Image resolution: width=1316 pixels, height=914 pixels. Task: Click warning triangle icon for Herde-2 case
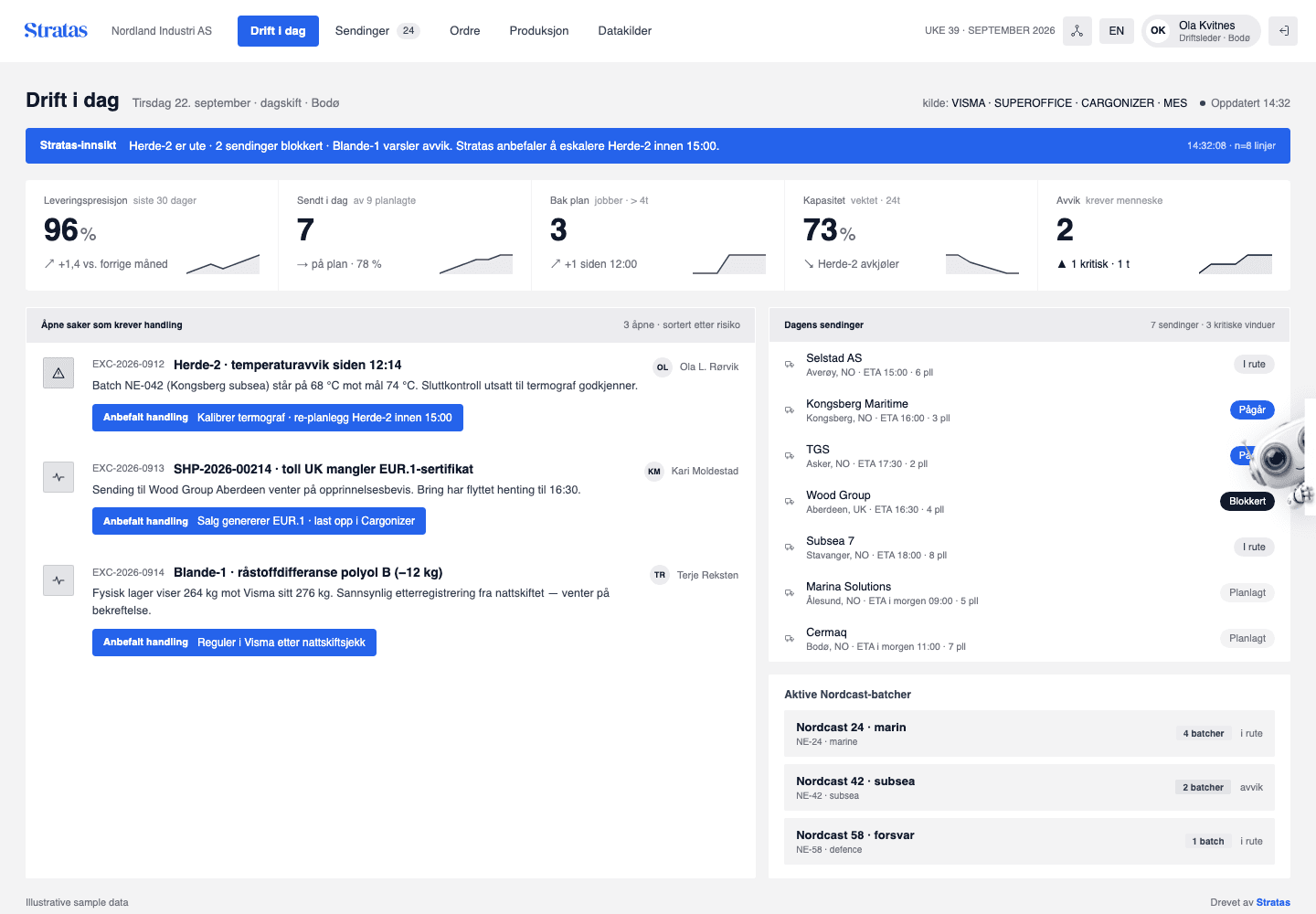tap(58, 373)
